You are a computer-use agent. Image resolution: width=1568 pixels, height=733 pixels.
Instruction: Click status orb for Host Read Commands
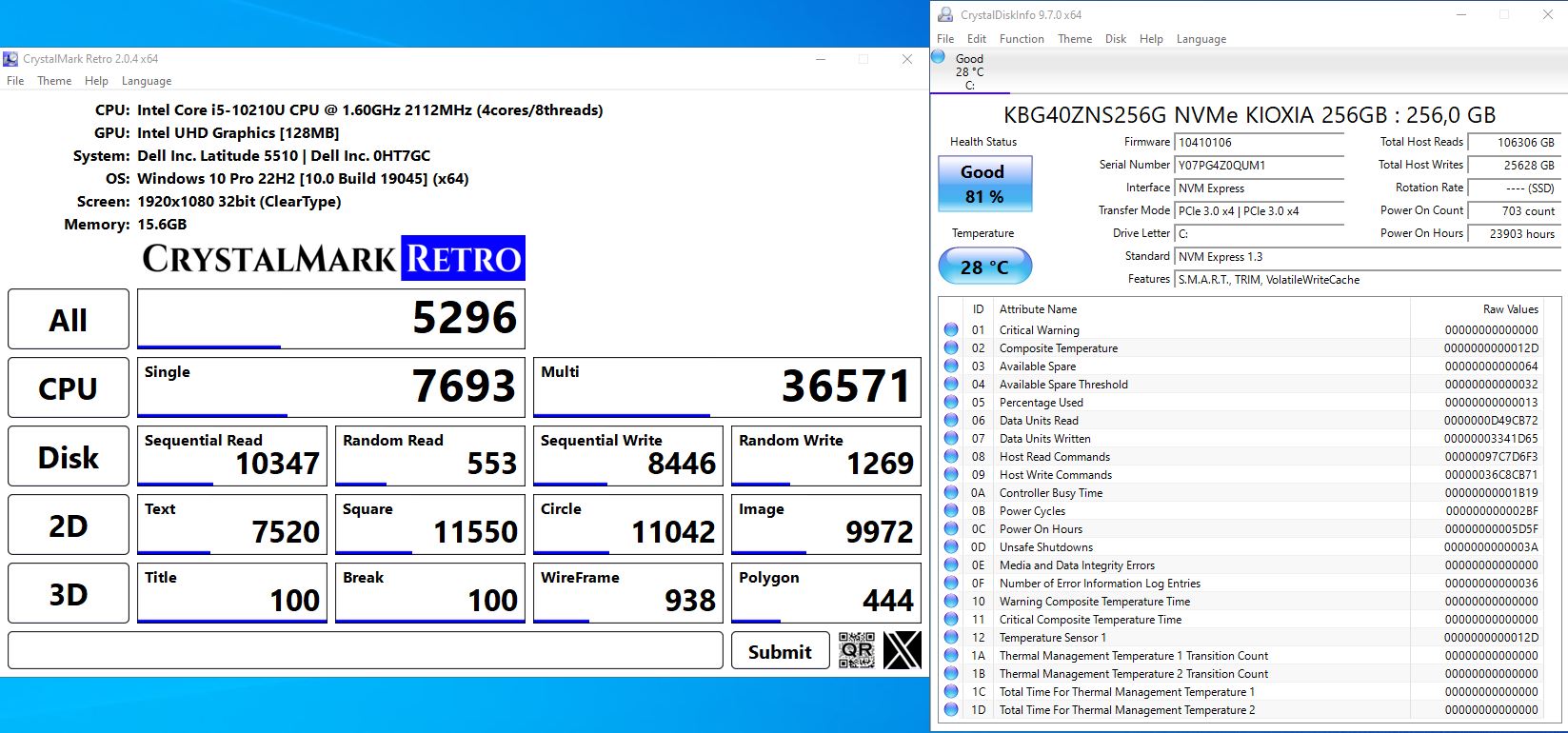coord(951,456)
